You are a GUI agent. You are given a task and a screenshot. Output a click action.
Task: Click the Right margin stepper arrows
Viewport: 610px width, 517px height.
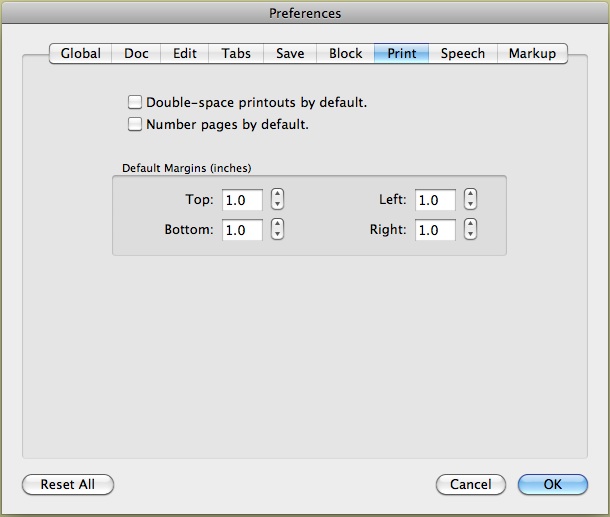pos(471,230)
